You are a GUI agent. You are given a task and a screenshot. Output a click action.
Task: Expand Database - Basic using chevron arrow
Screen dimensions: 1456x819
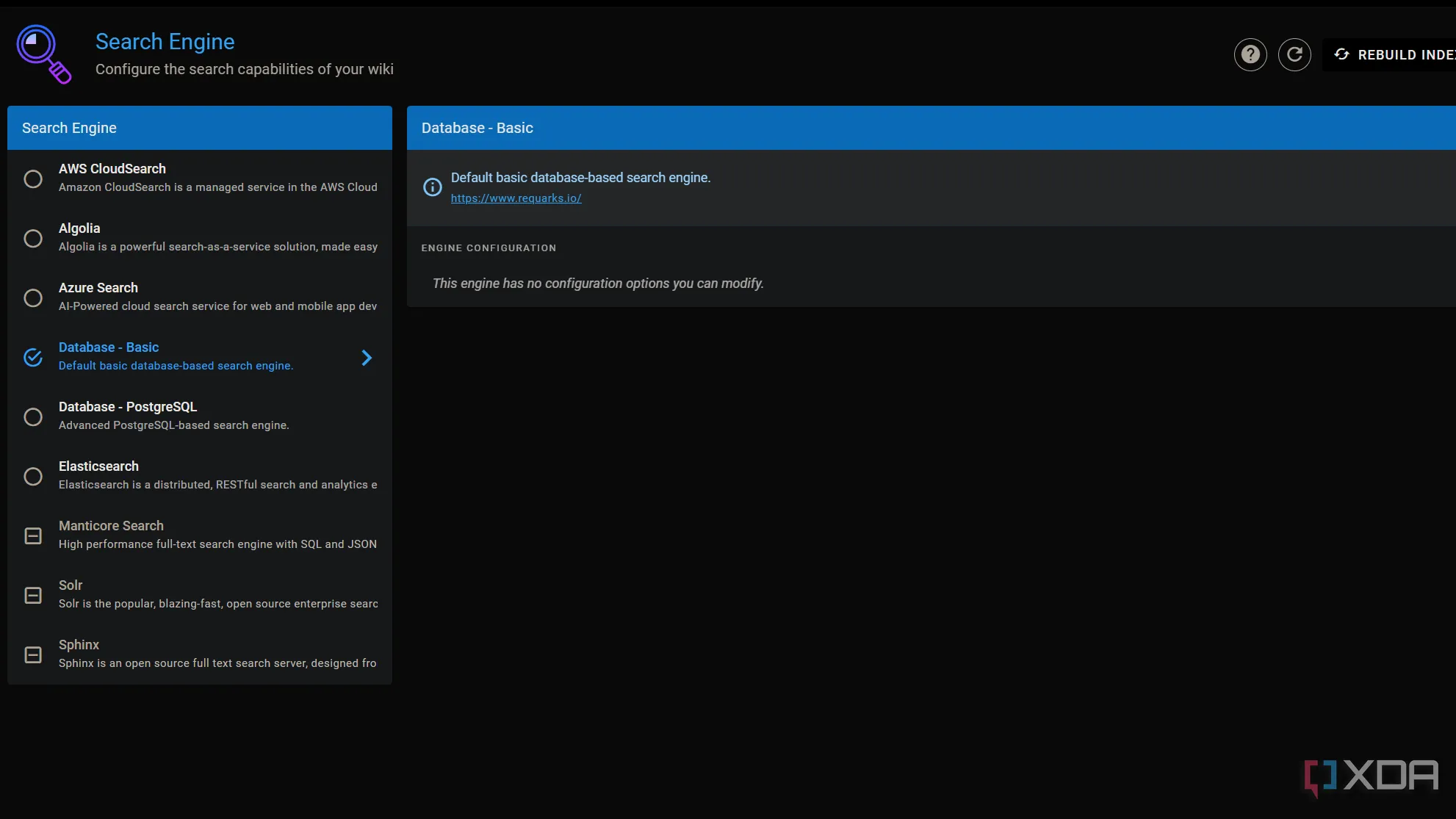367,358
